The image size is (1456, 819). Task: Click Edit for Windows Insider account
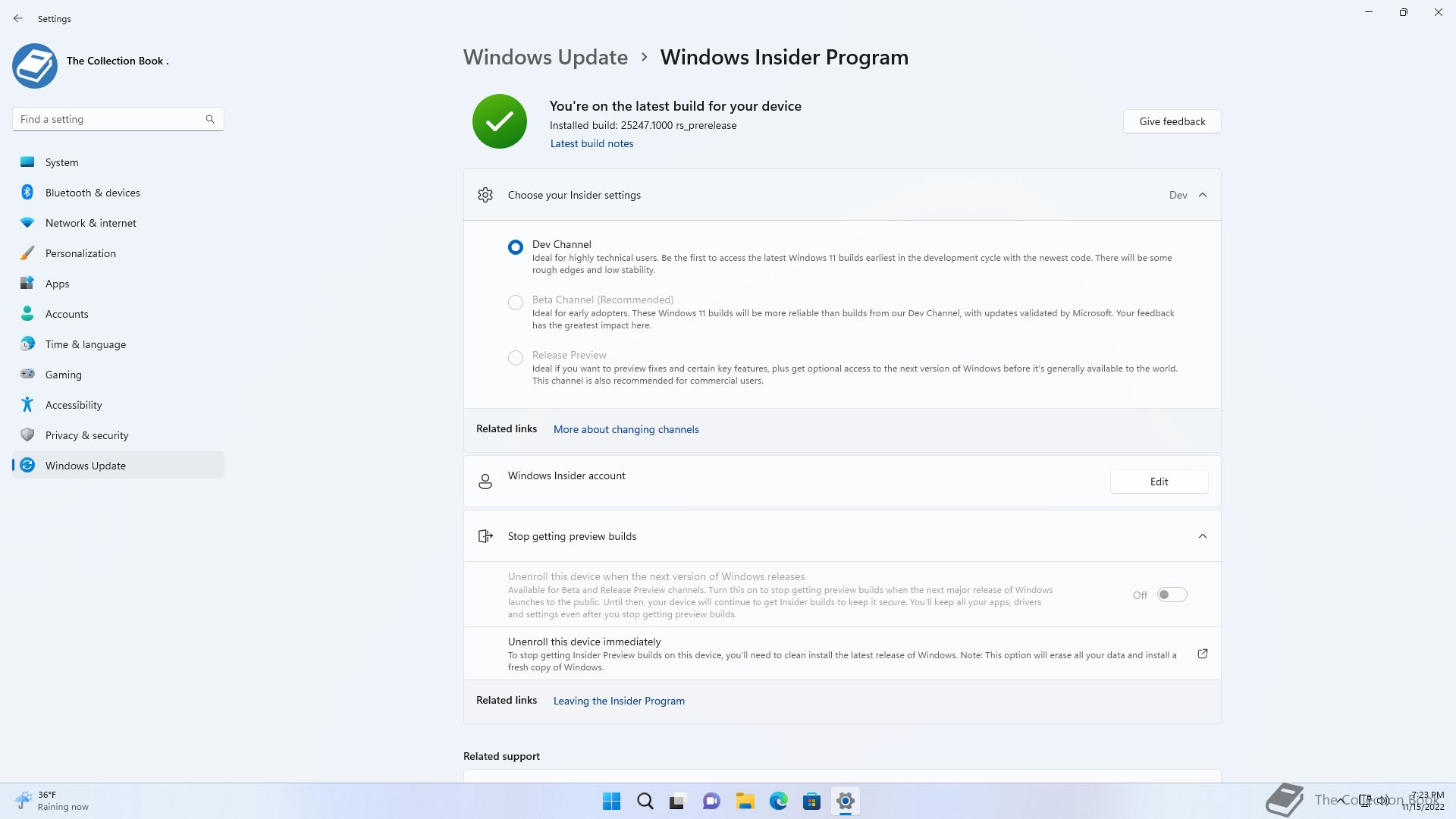coord(1159,482)
